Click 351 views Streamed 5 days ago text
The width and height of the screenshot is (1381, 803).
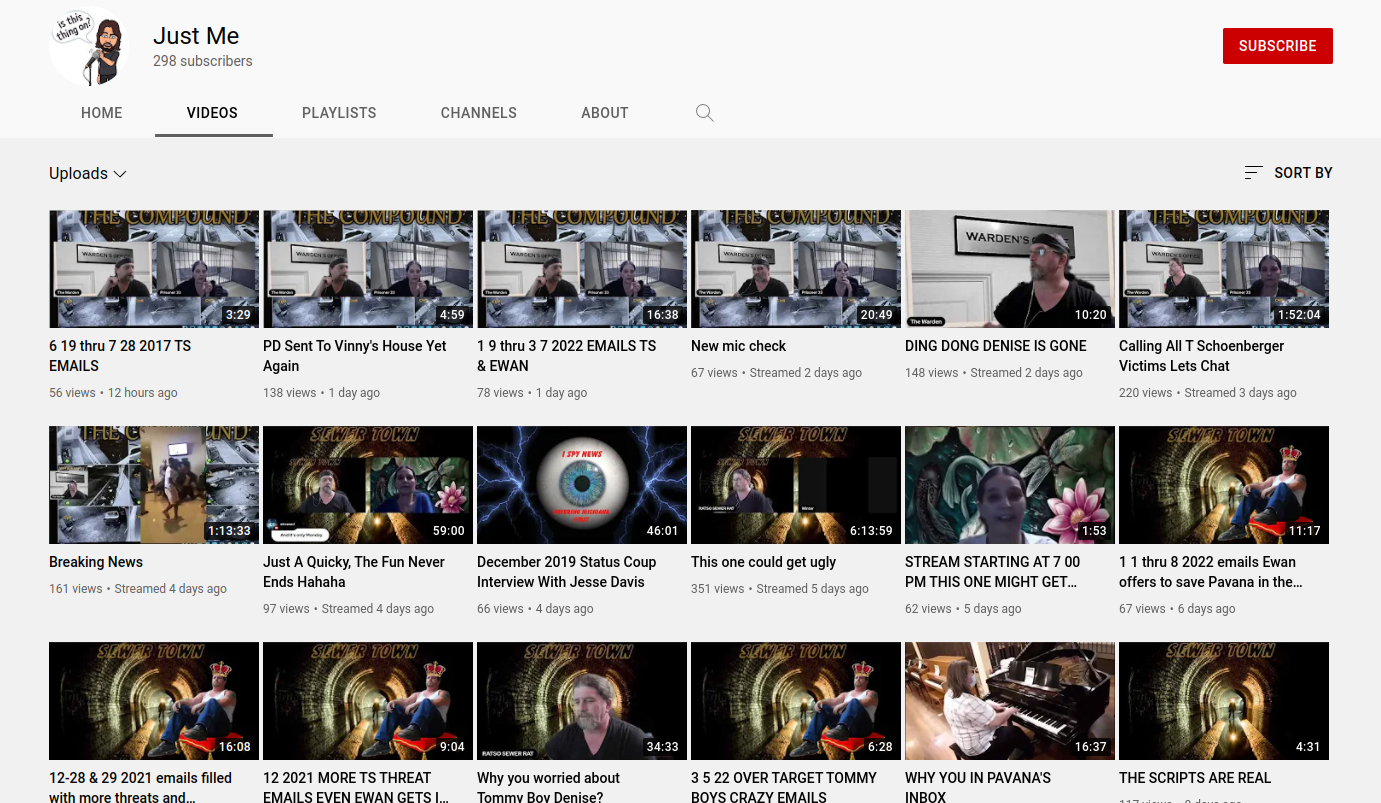(780, 589)
